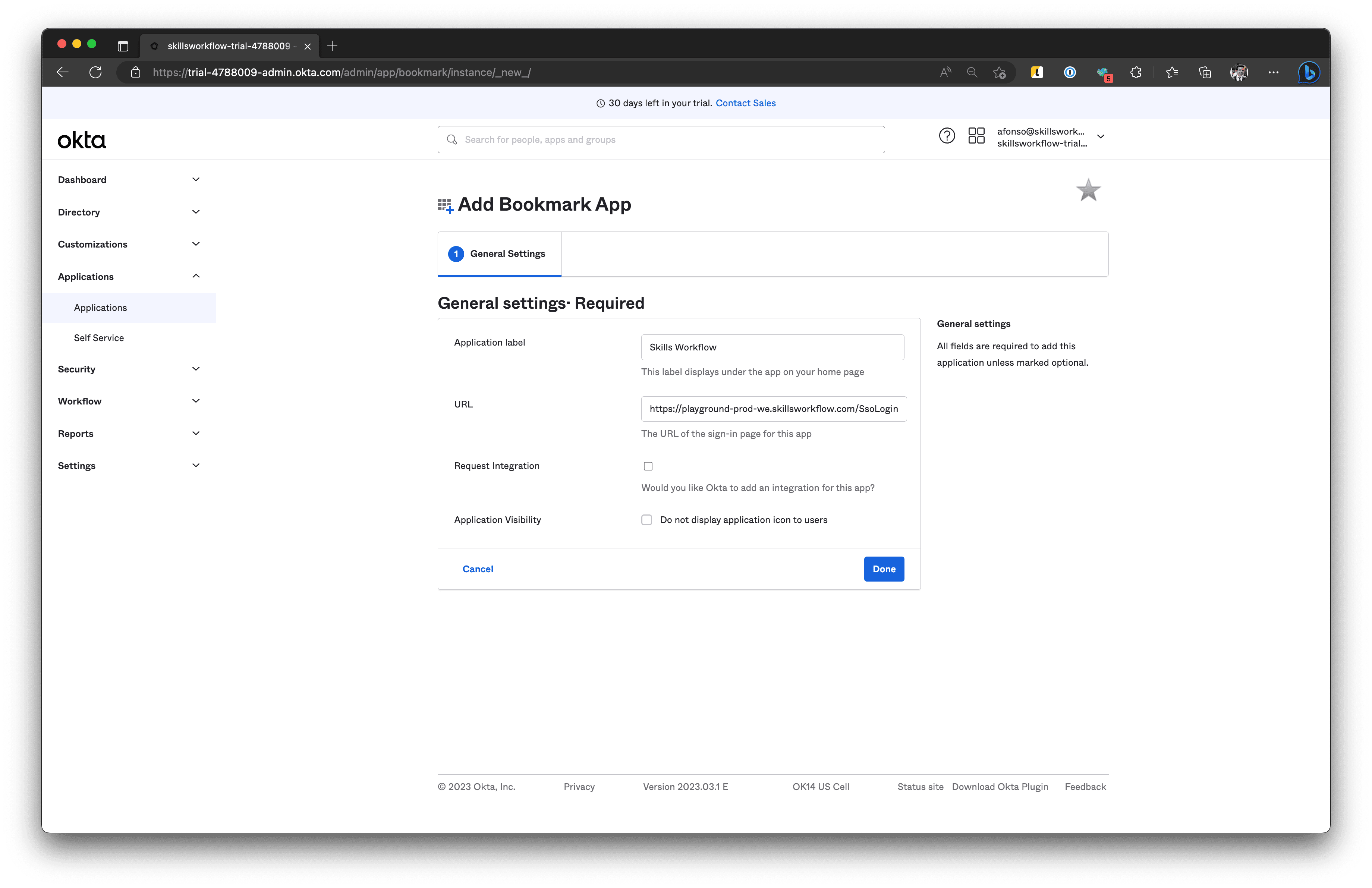
Task: Click the Read Aloud icon
Action: click(945, 72)
